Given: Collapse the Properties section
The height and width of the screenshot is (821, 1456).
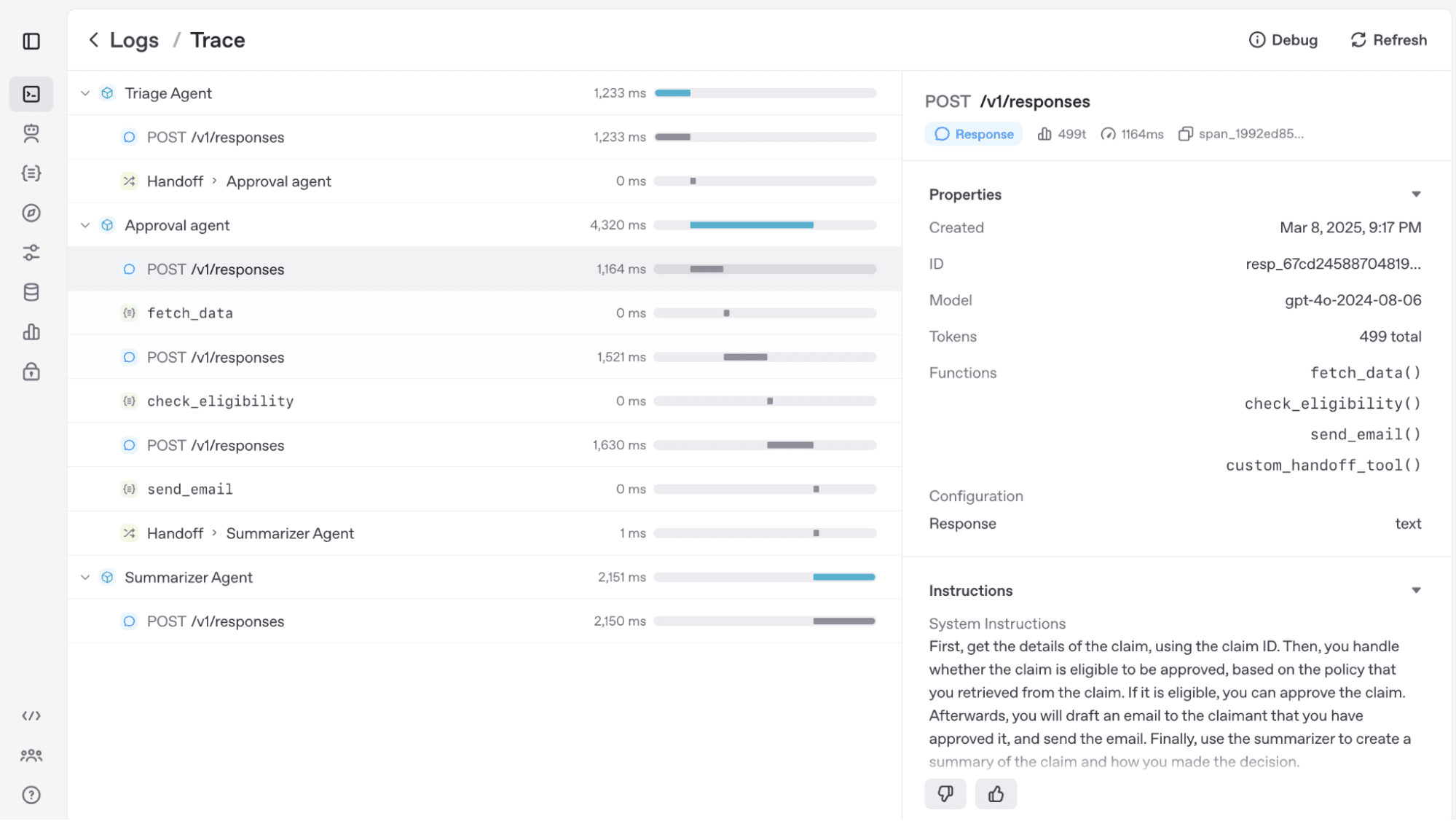Looking at the screenshot, I should 1415,195.
